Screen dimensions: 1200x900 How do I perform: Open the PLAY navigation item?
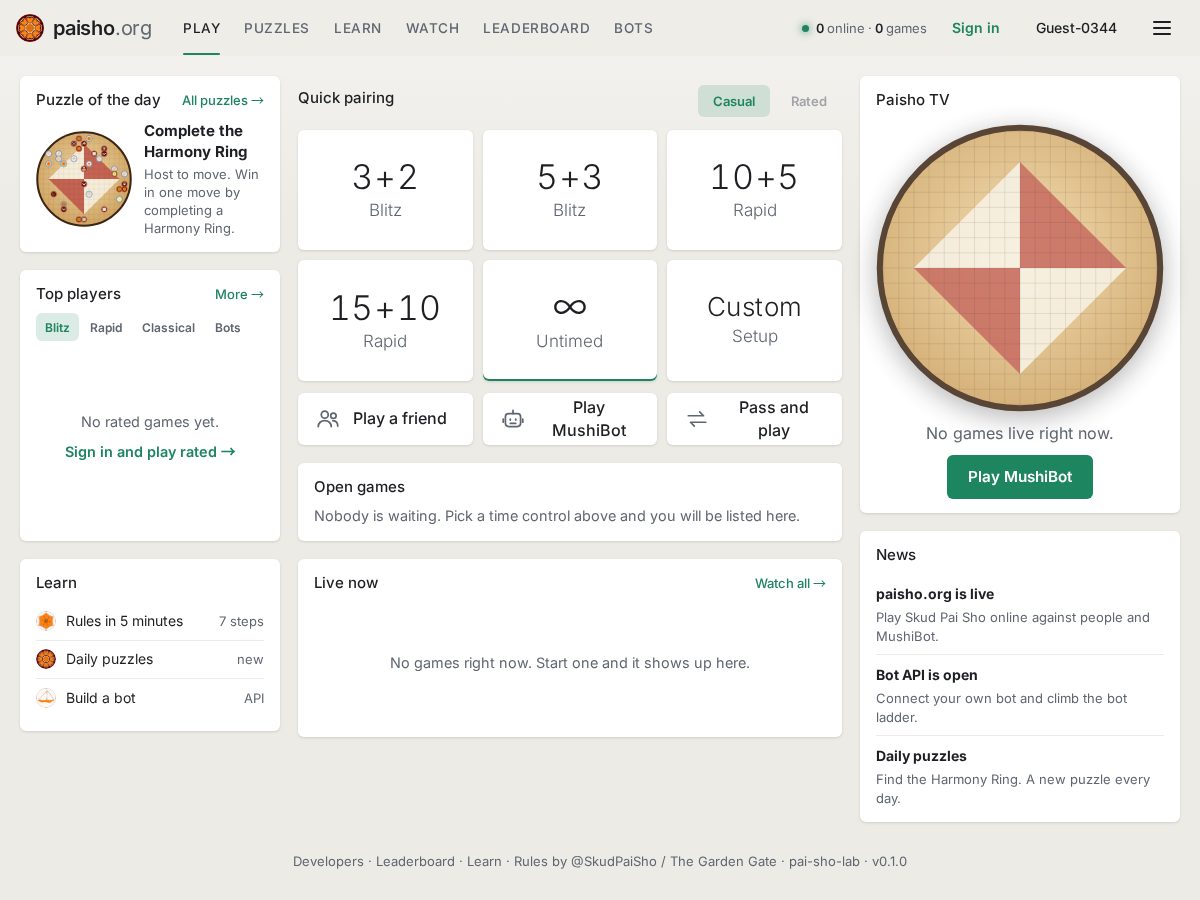tap(202, 28)
